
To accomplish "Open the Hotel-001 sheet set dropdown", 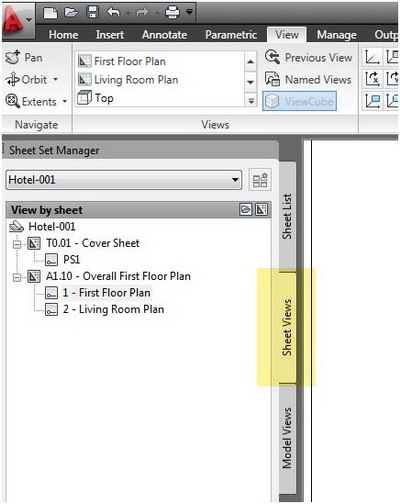I will (x=124, y=180).
